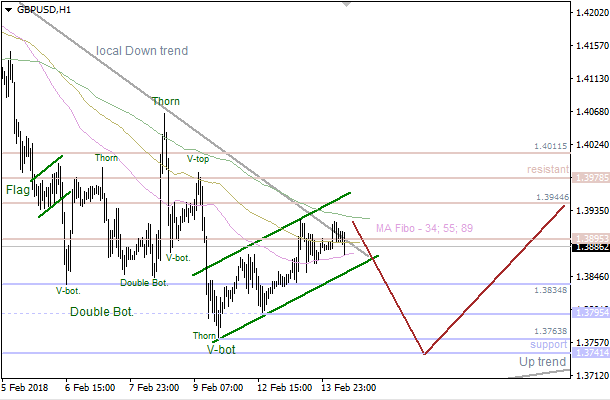Click the arrow beside GBPUSD,H1 title

point(8,8)
